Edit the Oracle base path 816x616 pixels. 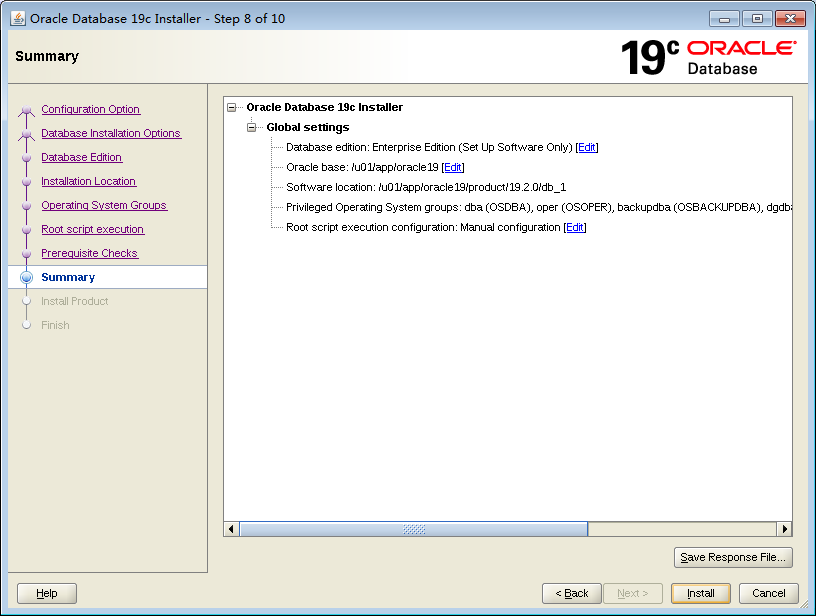(453, 167)
